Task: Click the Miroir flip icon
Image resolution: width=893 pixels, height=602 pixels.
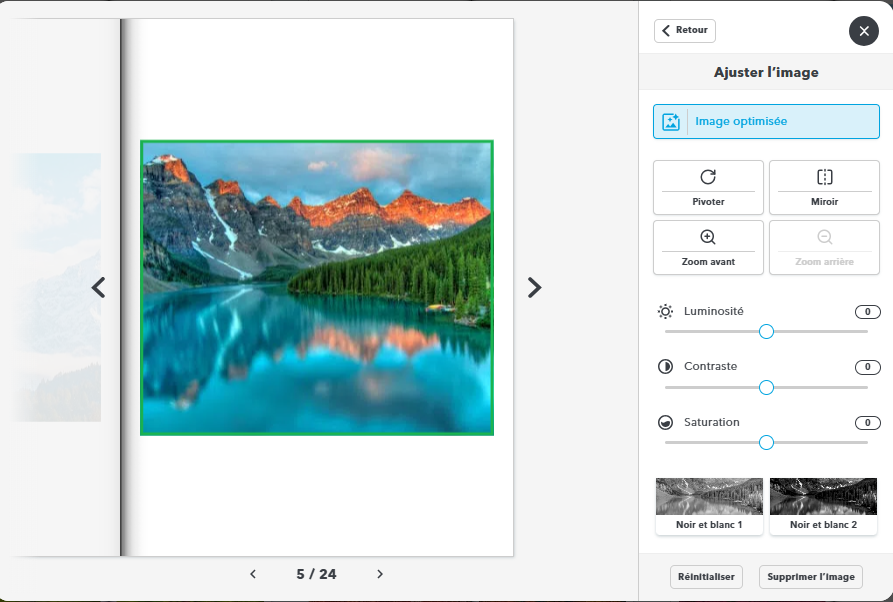Action: coord(824,177)
